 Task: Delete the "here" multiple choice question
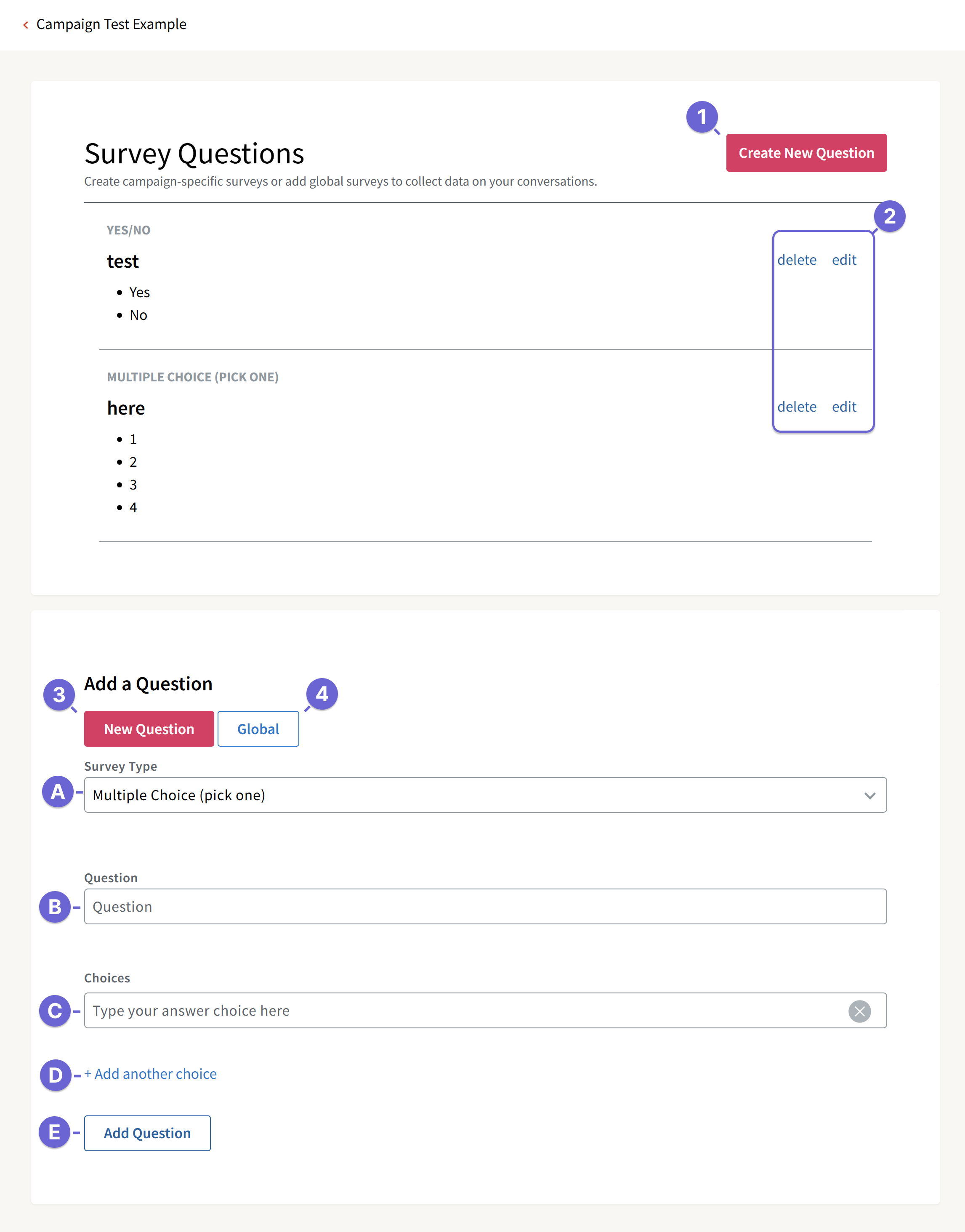(x=797, y=406)
